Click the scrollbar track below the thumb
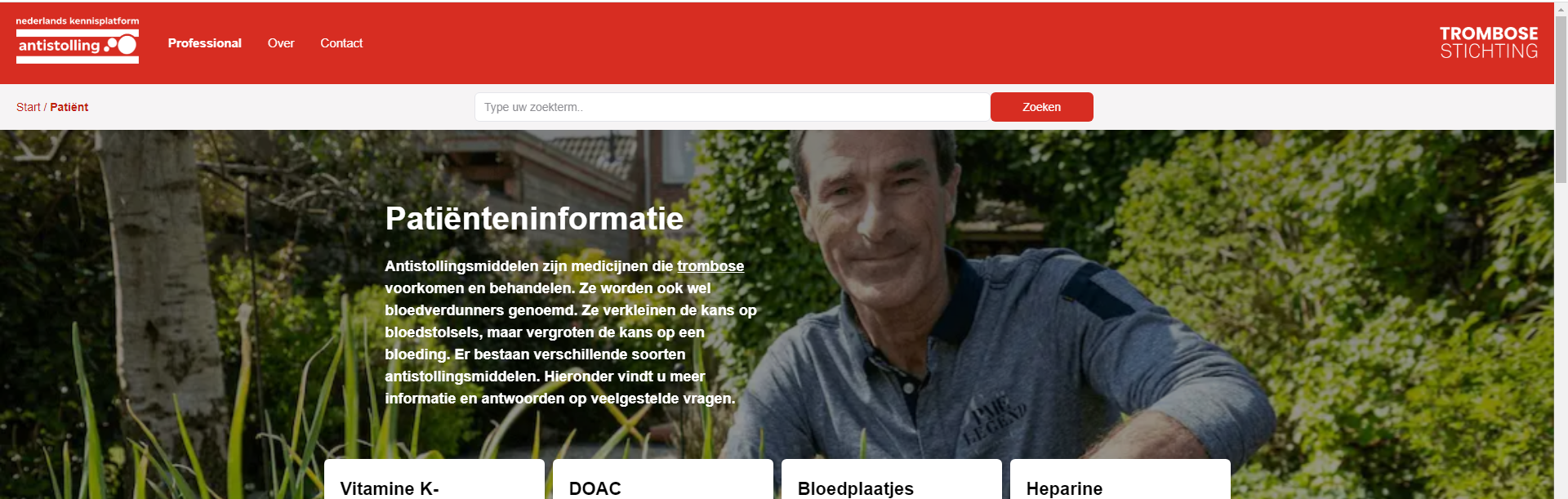Screen dimensions: 1568x499 1561,343
